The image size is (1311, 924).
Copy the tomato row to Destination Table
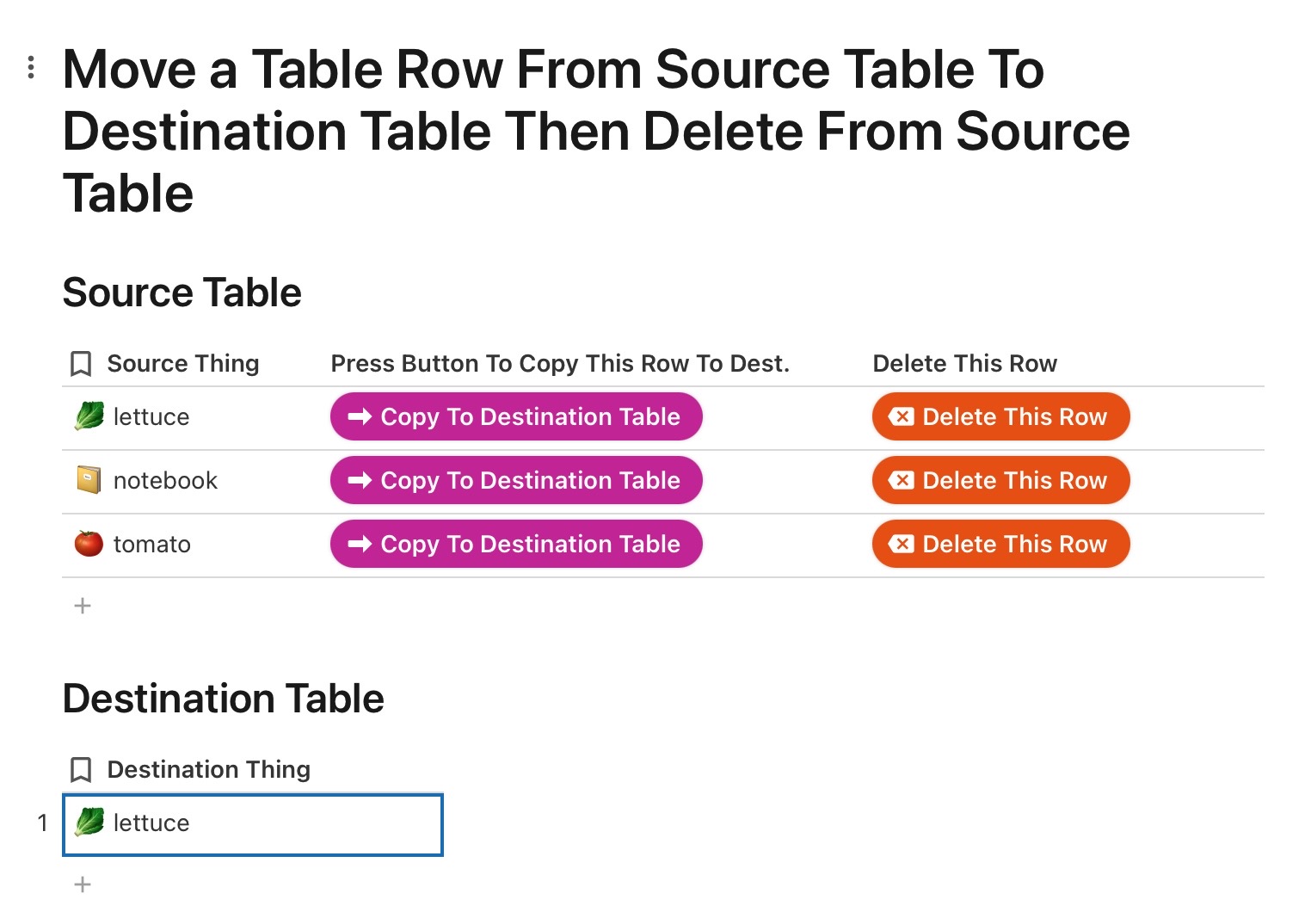click(516, 544)
